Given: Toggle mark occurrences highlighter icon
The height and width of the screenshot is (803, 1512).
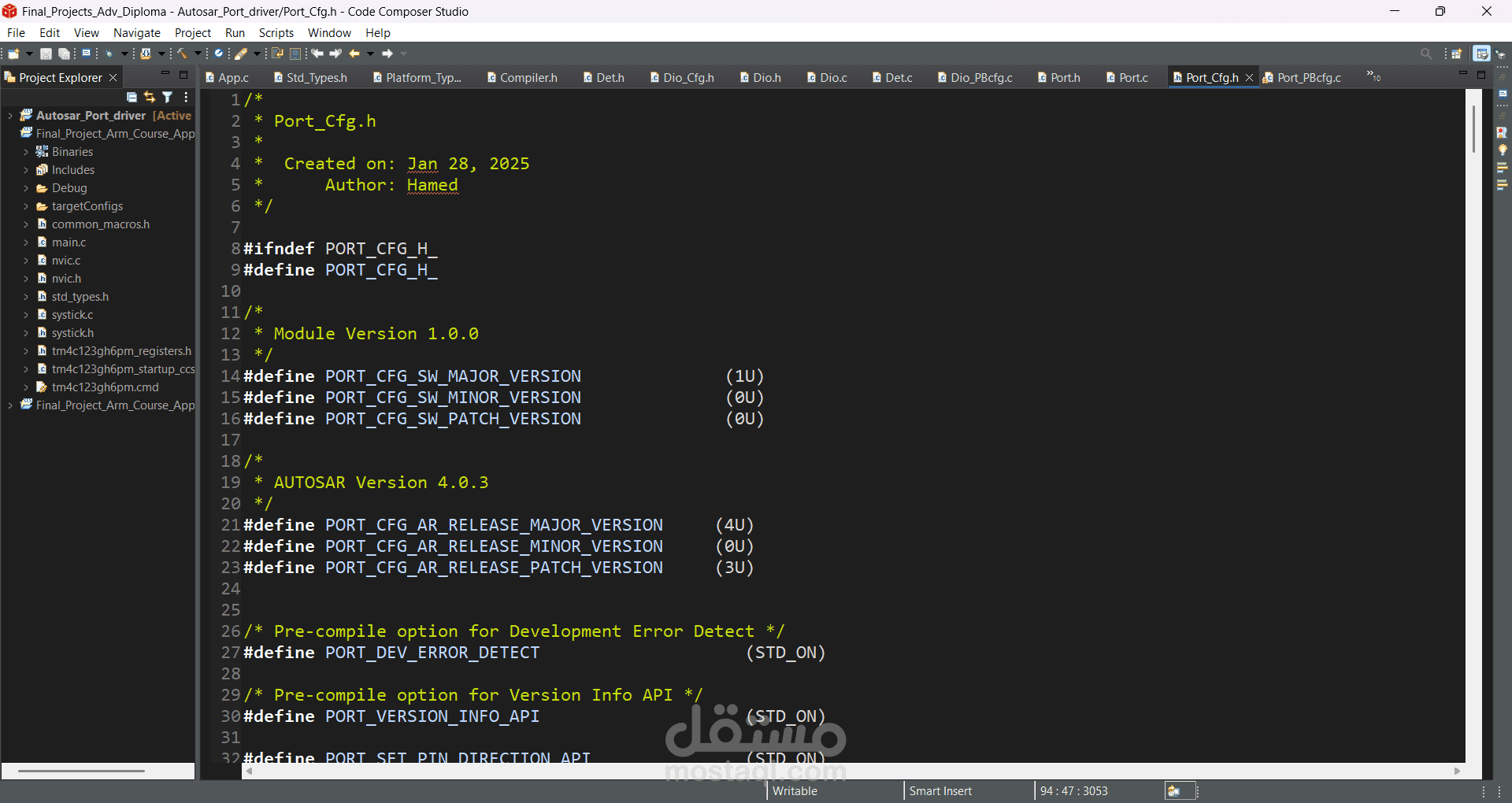Looking at the screenshot, I should [242, 54].
